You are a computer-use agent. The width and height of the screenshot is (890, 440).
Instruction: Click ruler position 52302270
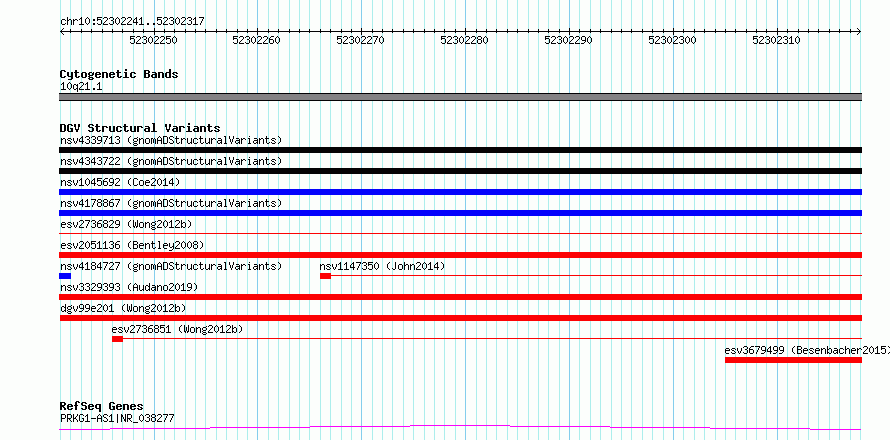click(x=360, y=40)
